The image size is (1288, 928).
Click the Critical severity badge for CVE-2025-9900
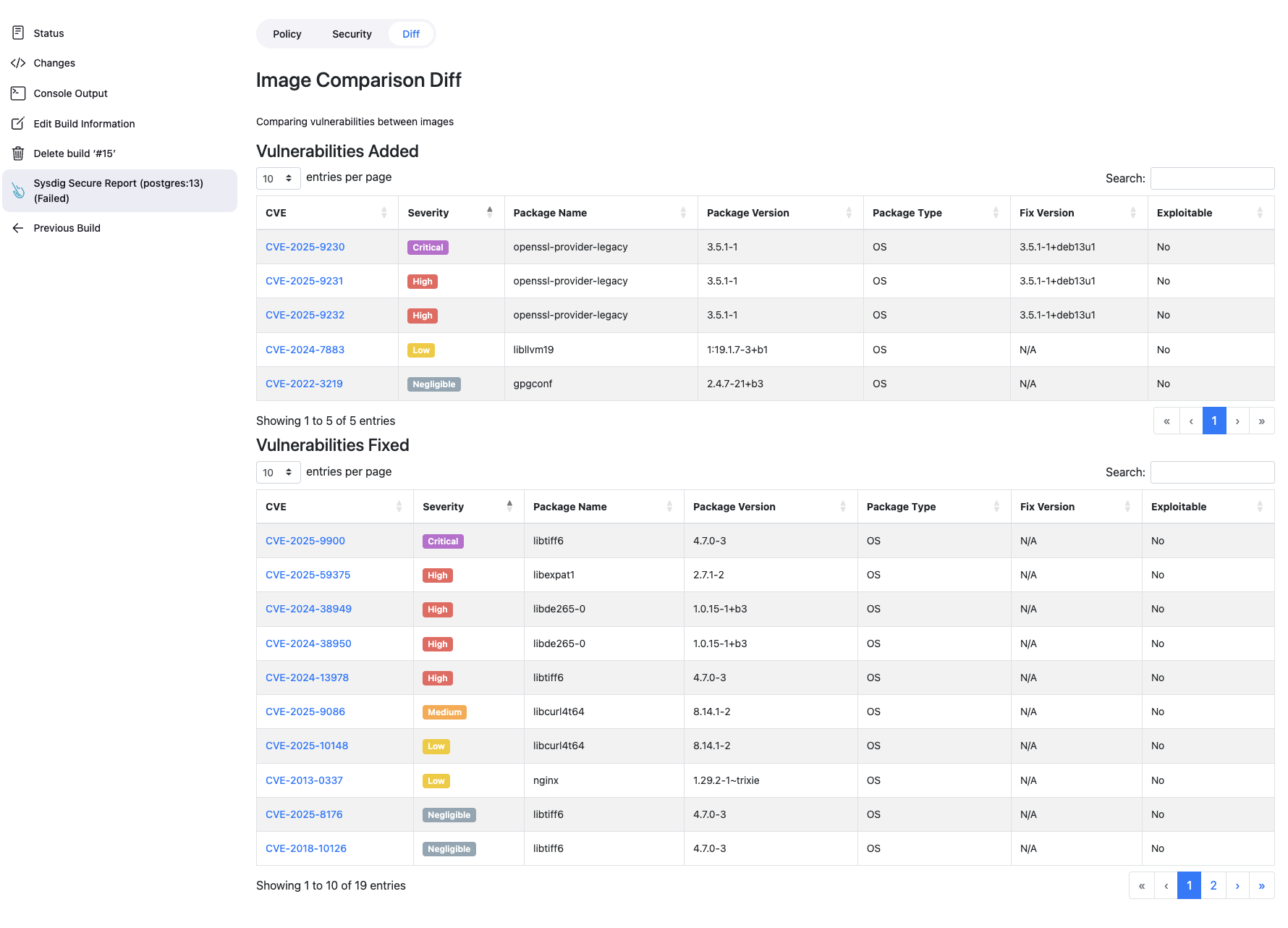443,541
